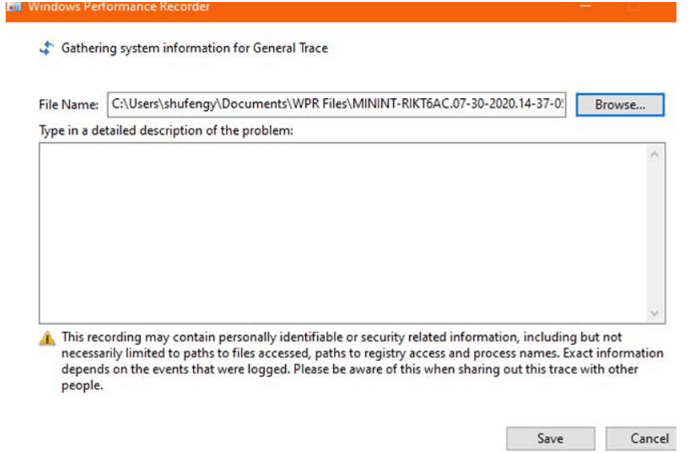
Task: Click the detailed description prompt label
Action: click(166, 130)
